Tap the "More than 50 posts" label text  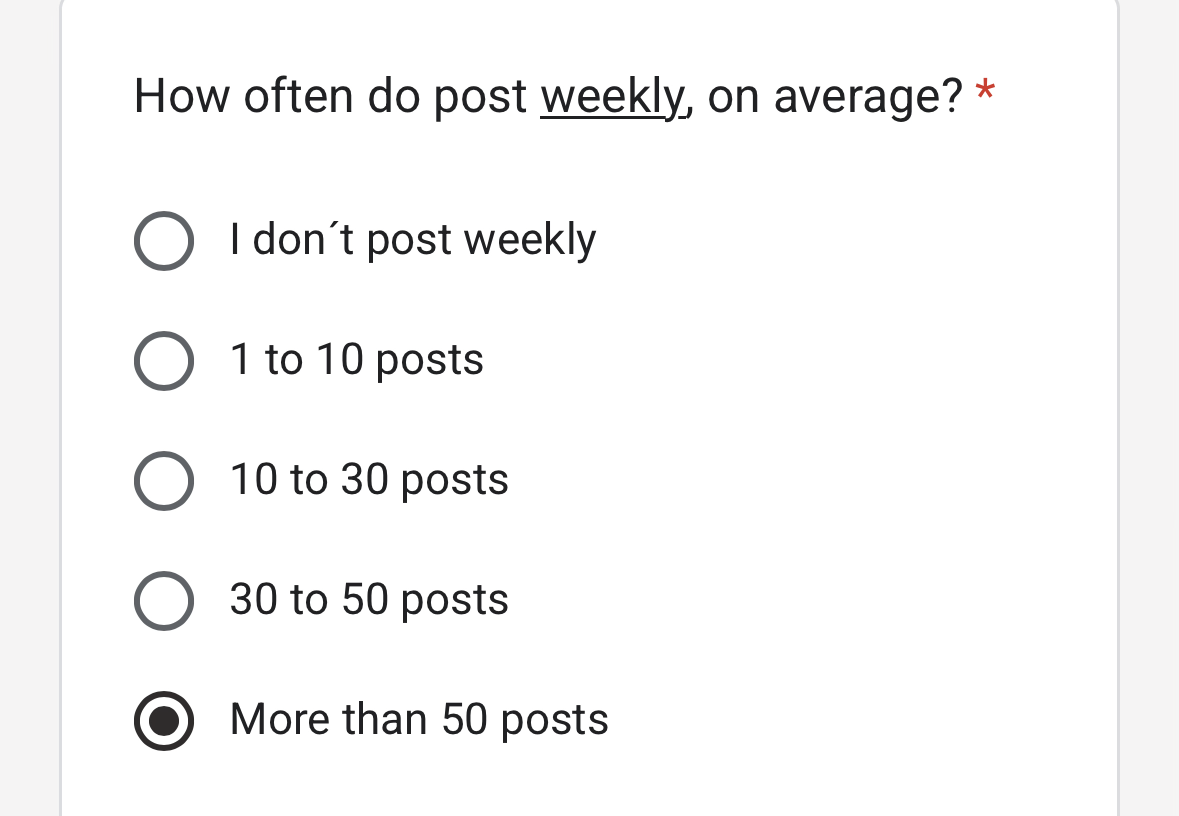pyautogui.click(x=419, y=721)
